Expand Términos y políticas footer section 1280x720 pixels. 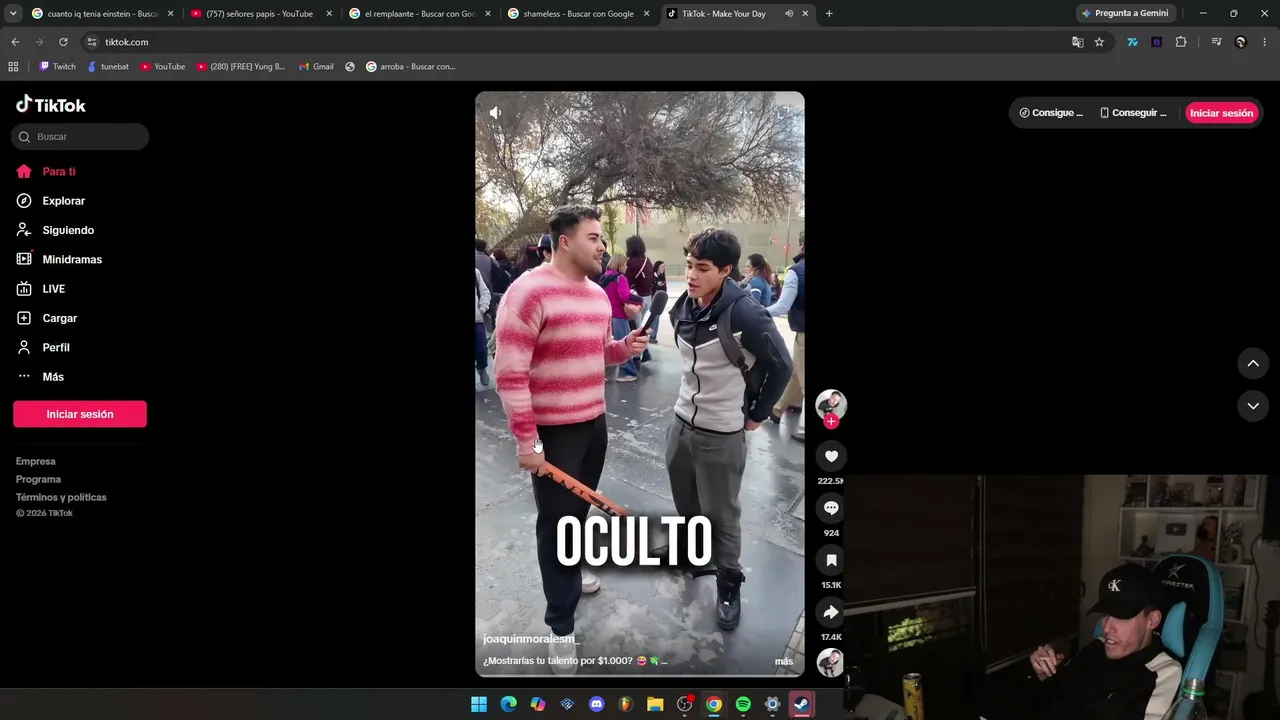point(61,497)
